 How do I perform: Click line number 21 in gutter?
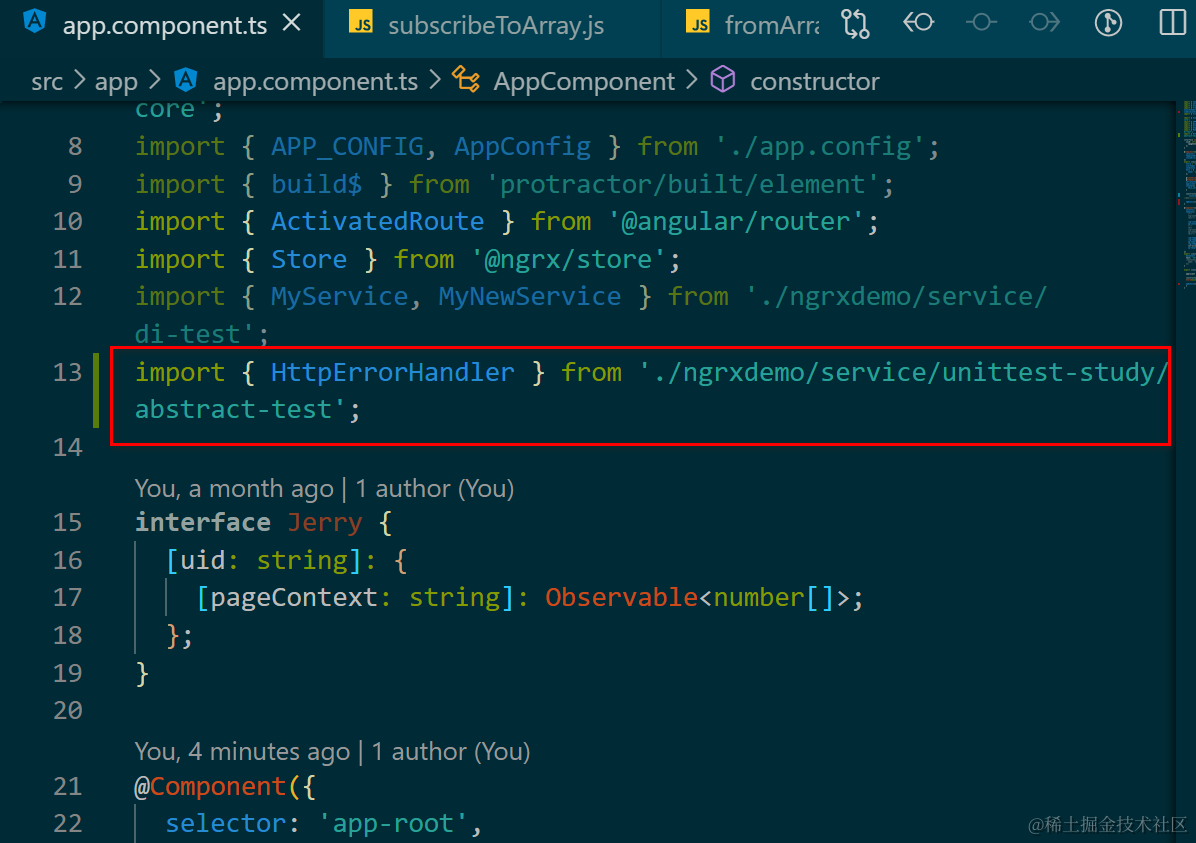pyautogui.click(x=67, y=787)
